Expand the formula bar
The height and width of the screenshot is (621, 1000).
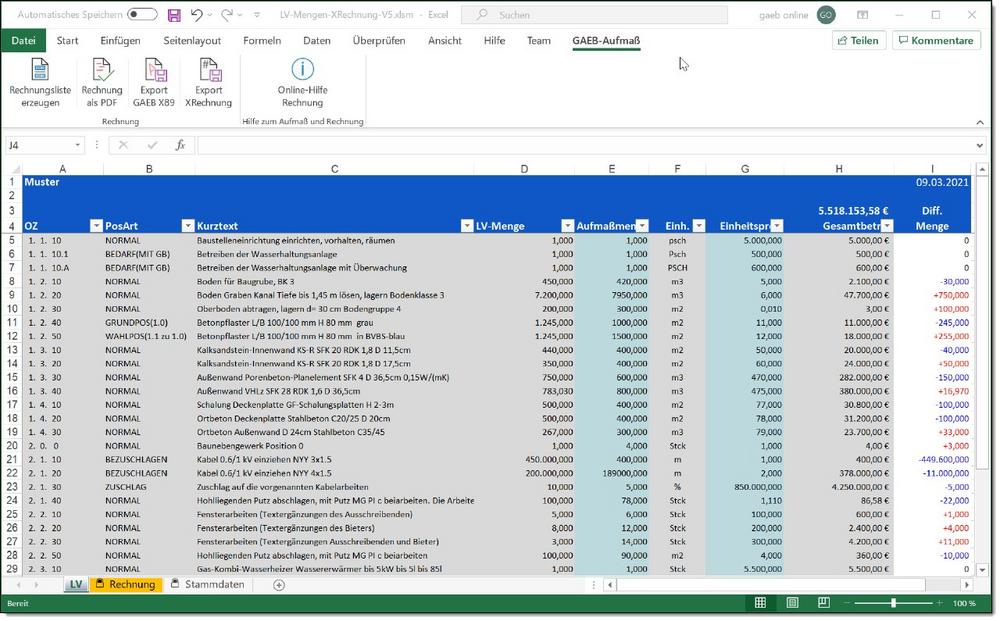pos(980,145)
